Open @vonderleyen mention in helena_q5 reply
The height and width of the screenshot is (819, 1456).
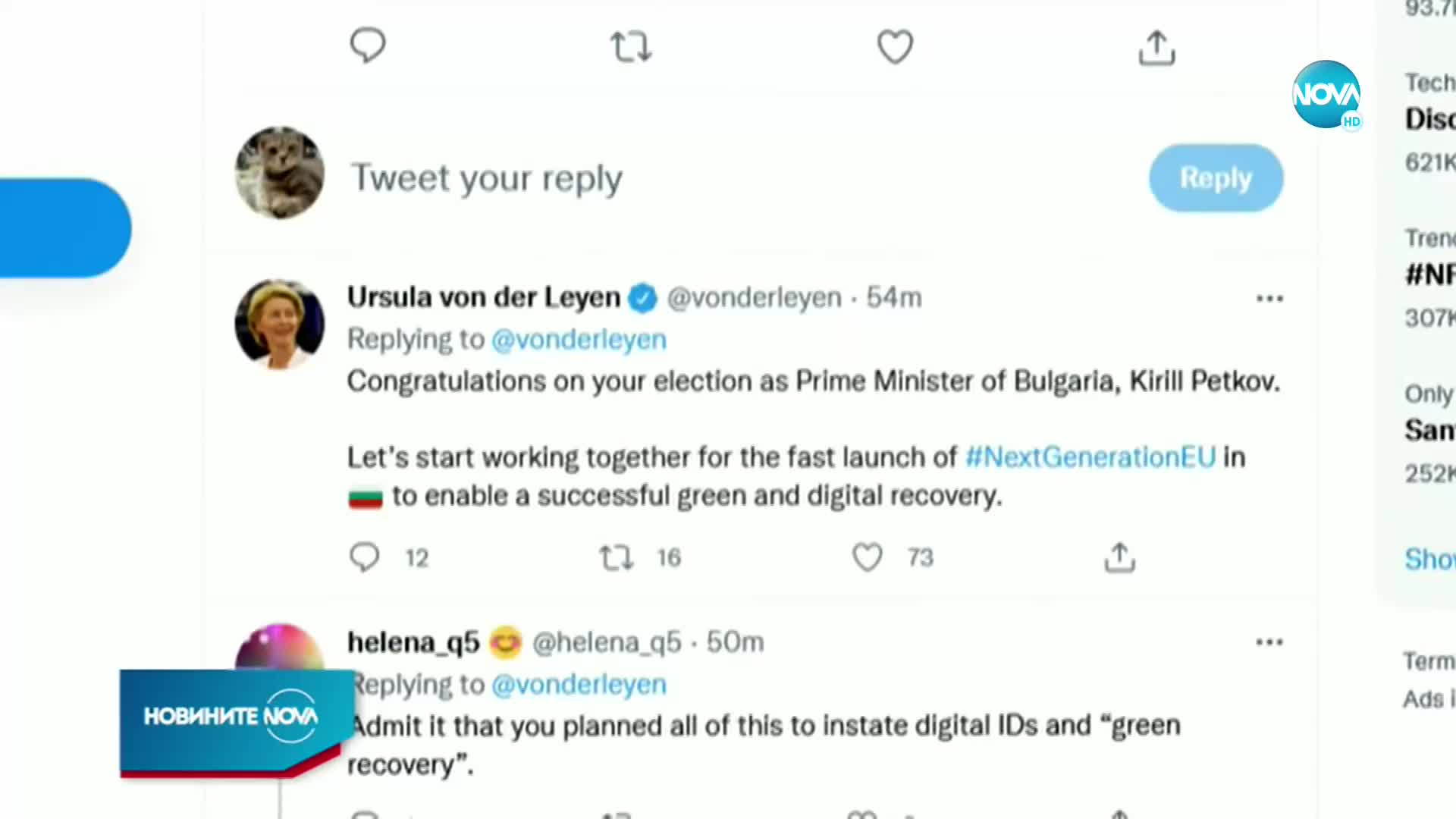coord(579,685)
